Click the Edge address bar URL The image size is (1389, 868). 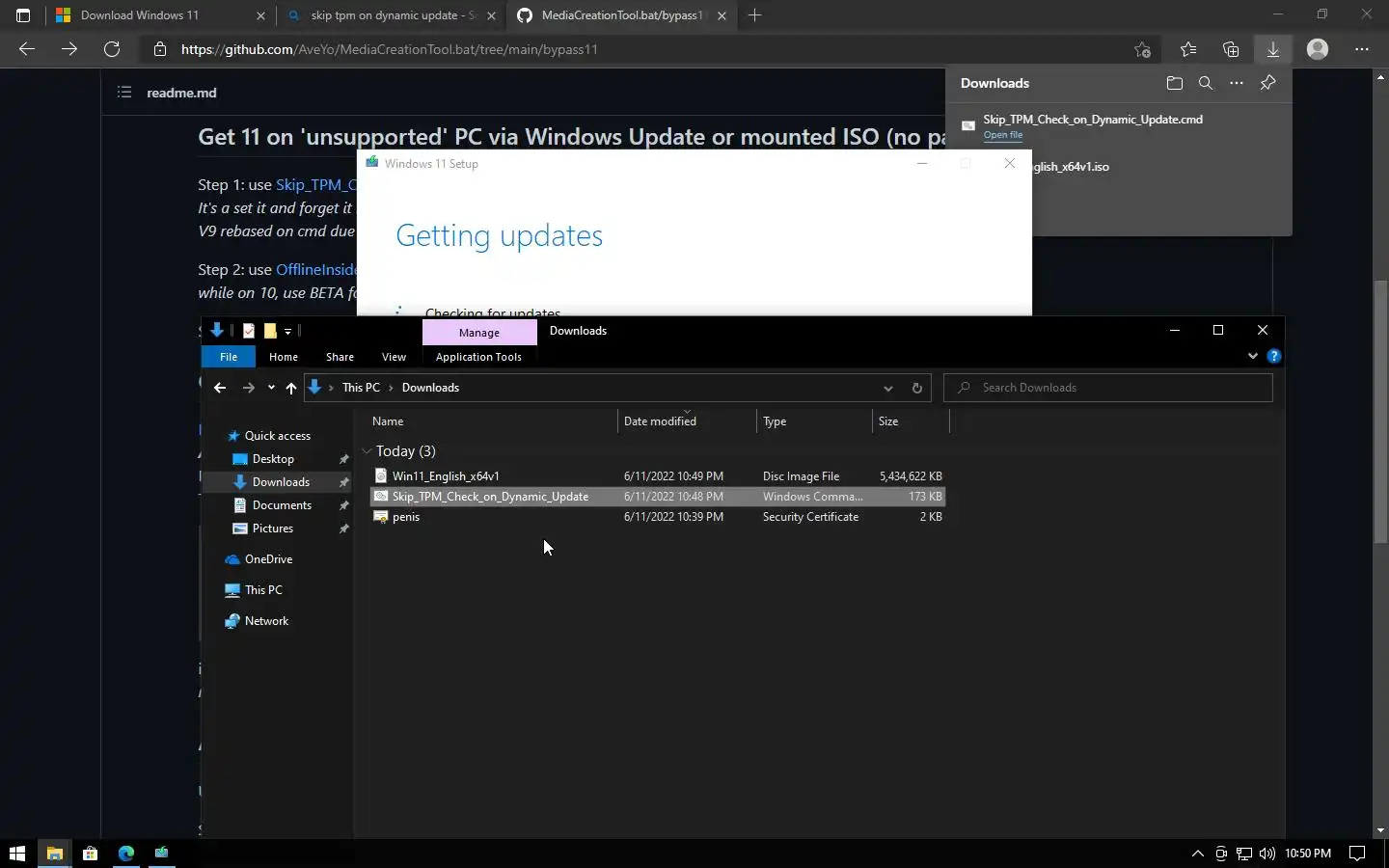tap(390, 49)
